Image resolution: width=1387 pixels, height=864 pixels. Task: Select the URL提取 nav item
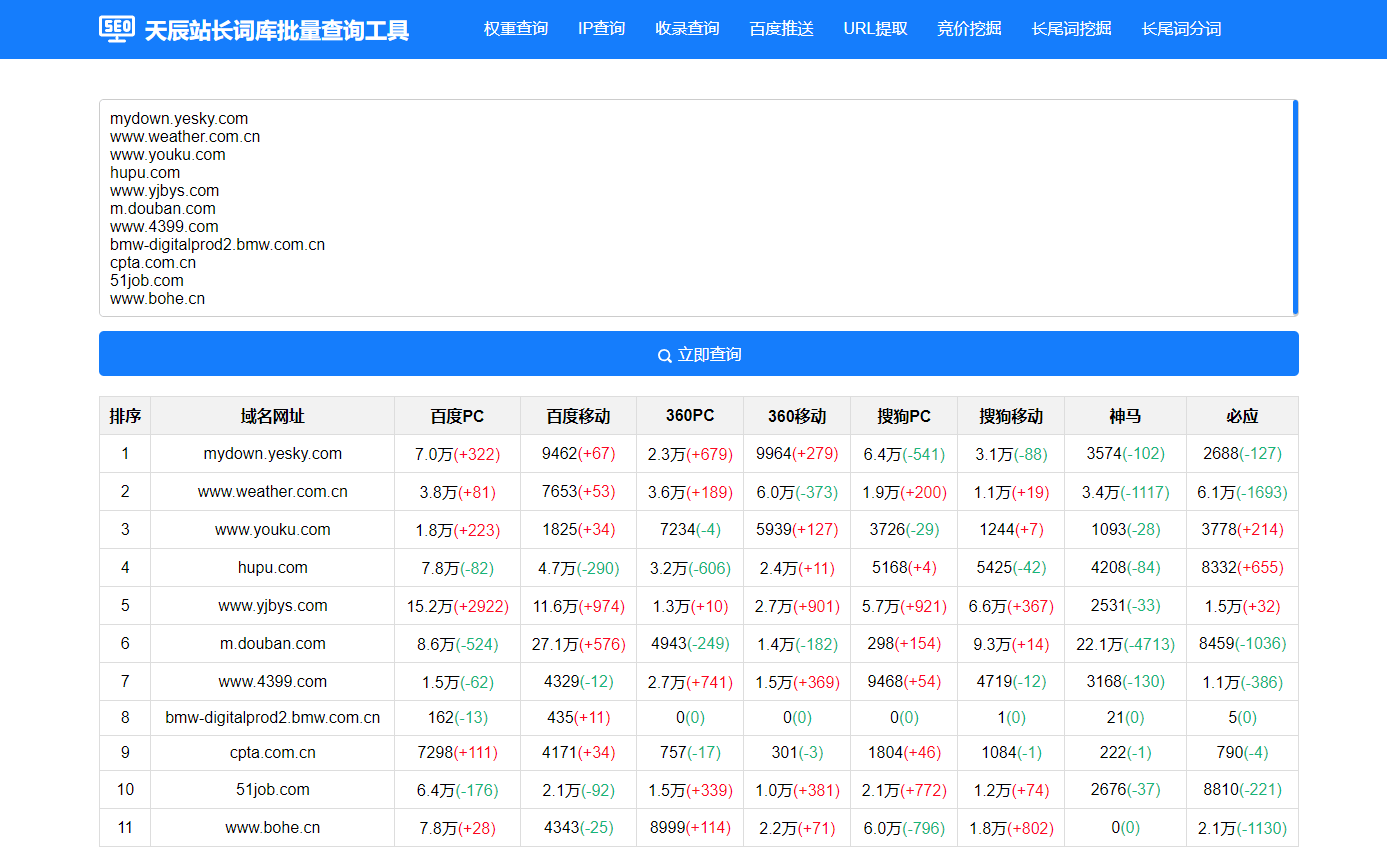point(875,29)
